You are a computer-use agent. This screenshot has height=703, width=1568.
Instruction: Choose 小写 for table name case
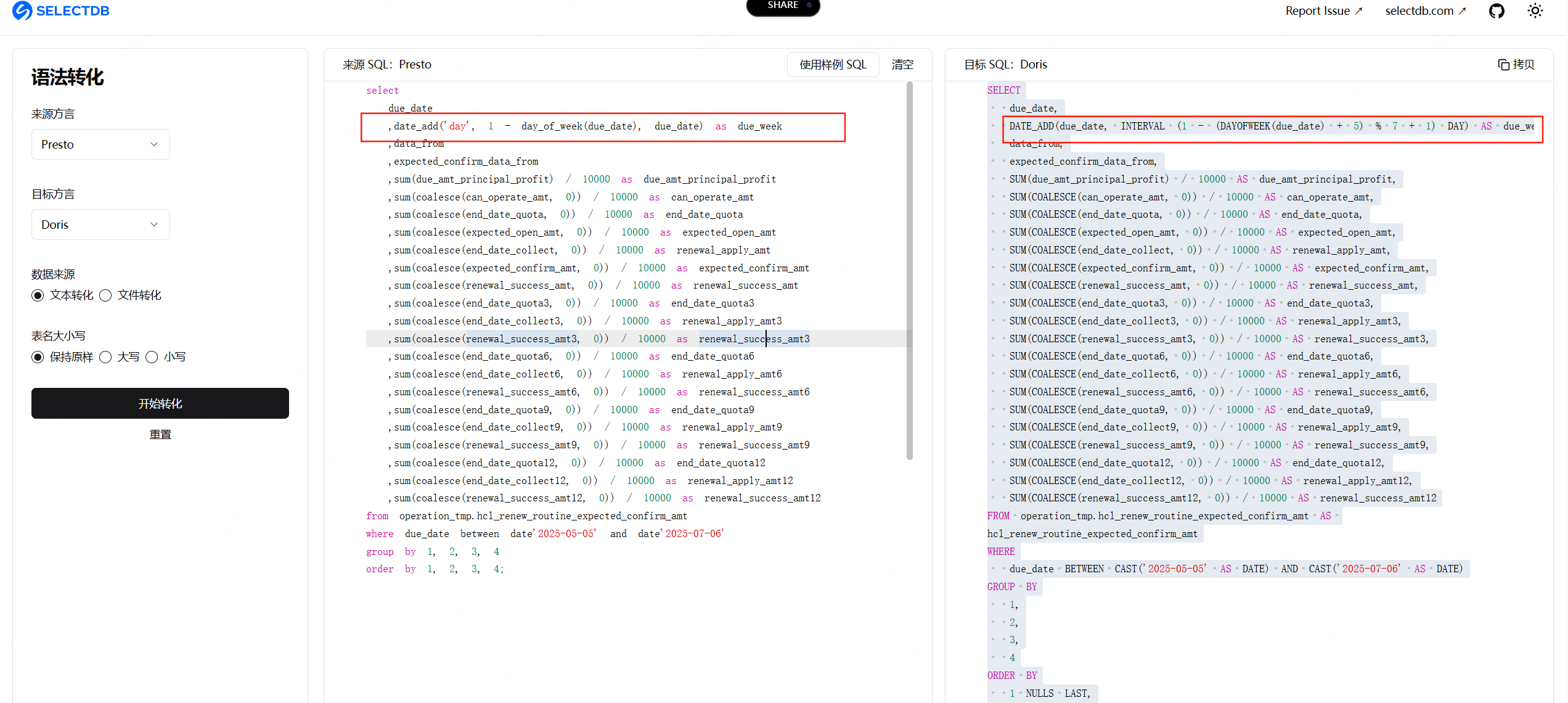152,357
